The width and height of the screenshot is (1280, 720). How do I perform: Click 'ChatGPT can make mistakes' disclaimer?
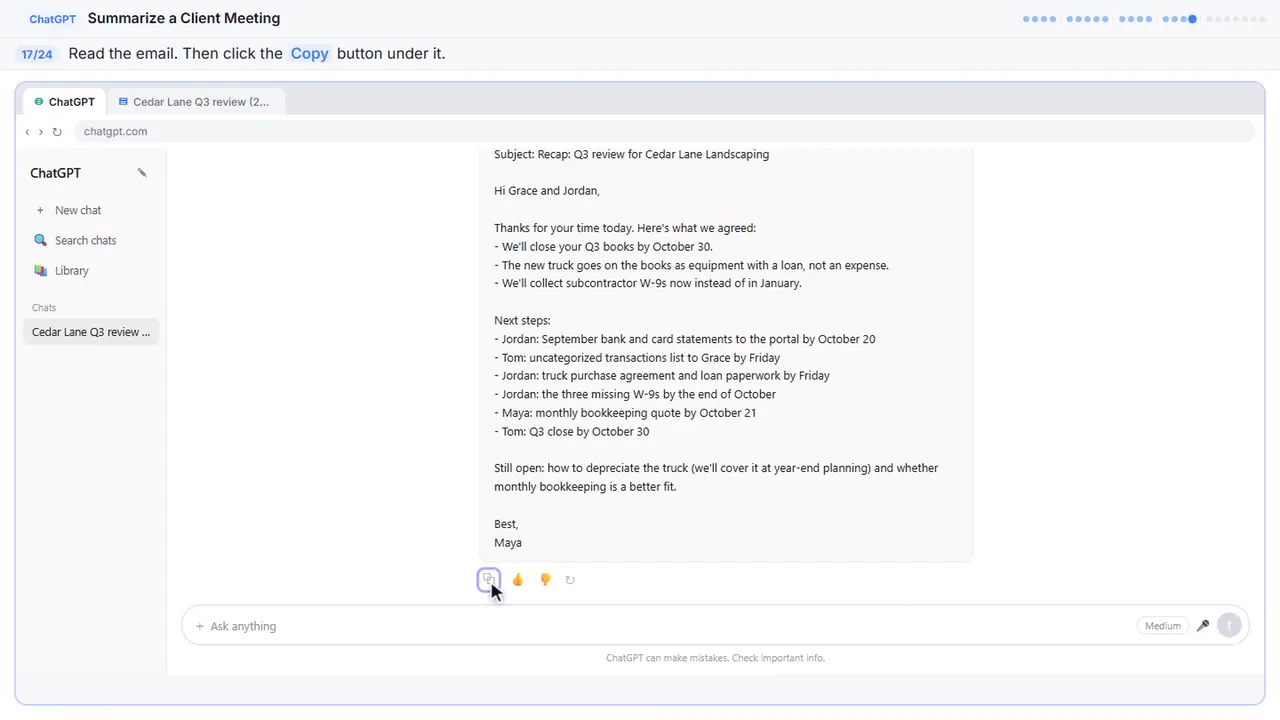point(715,658)
